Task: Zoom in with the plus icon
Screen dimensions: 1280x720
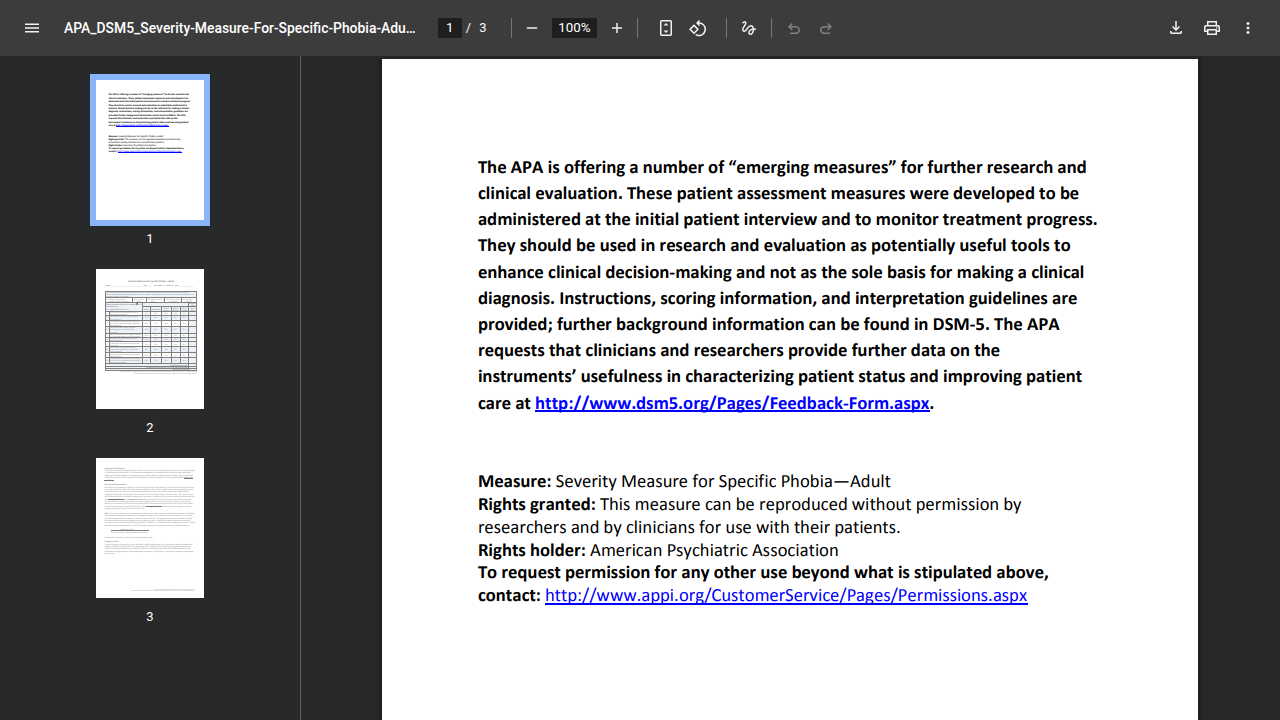Action: (x=617, y=28)
